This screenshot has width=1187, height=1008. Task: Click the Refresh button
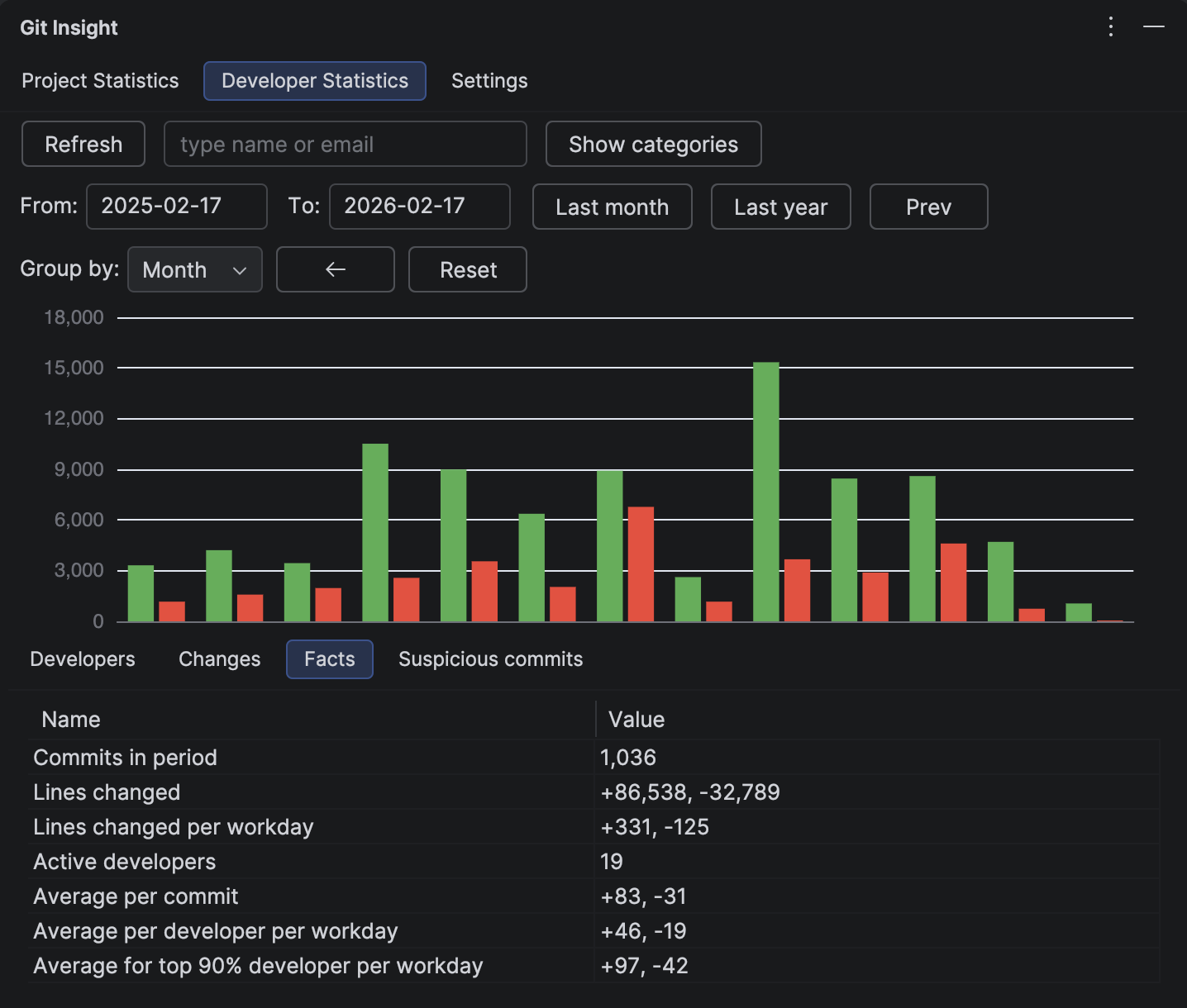click(x=83, y=144)
